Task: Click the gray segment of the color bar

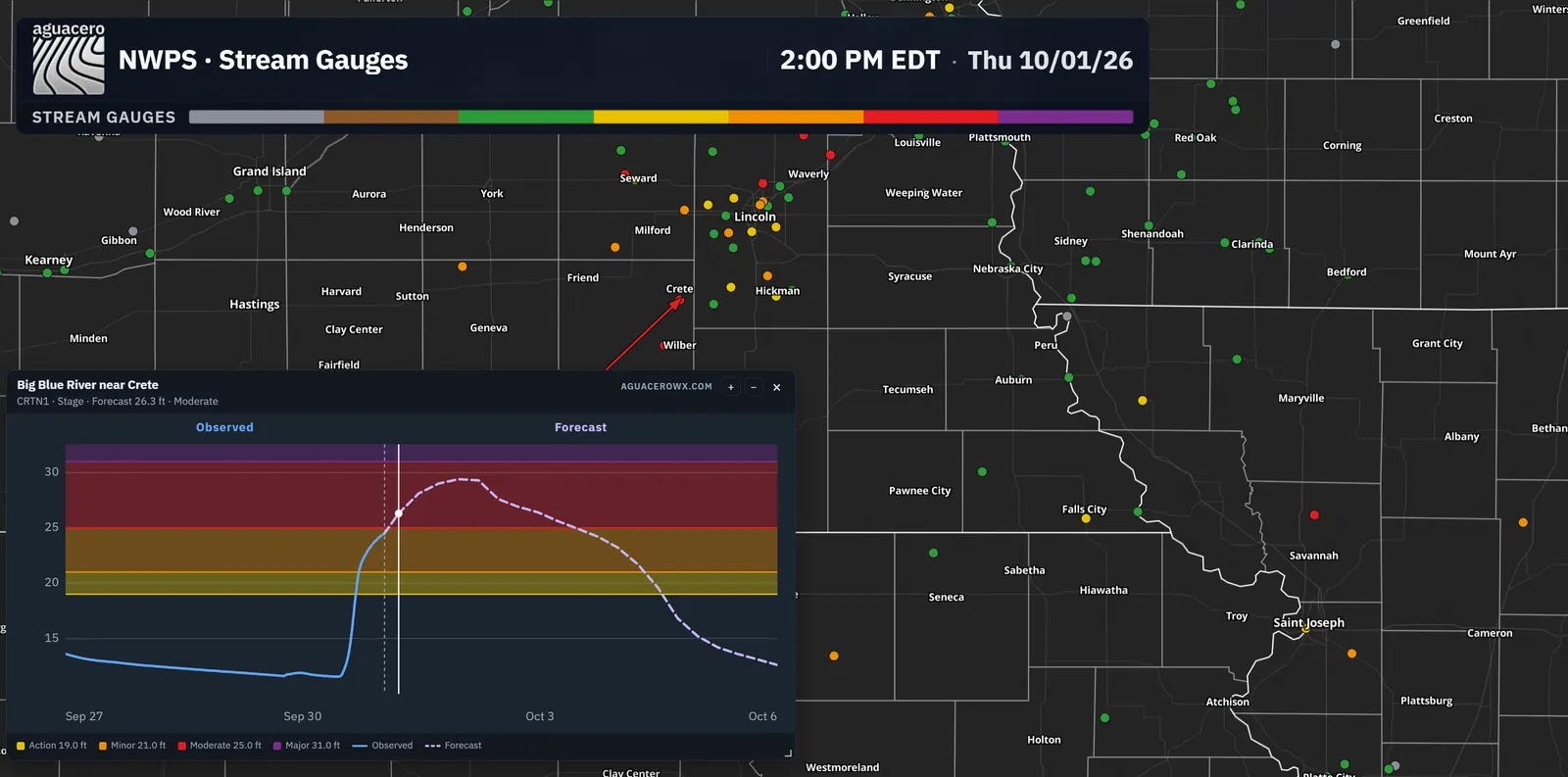Action: pyautogui.click(x=257, y=117)
